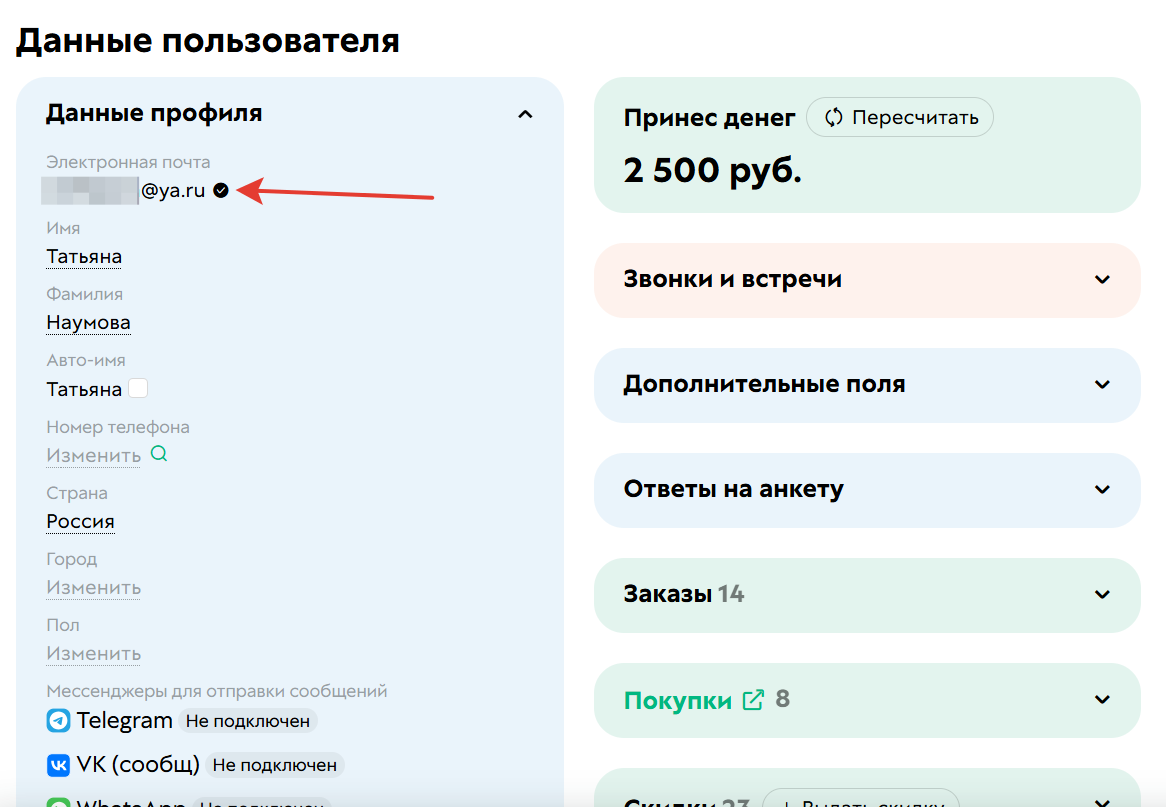The image size is (1166, 808).
Task: Expand the Дополнительные поля section
Action: pos(1101,385)
